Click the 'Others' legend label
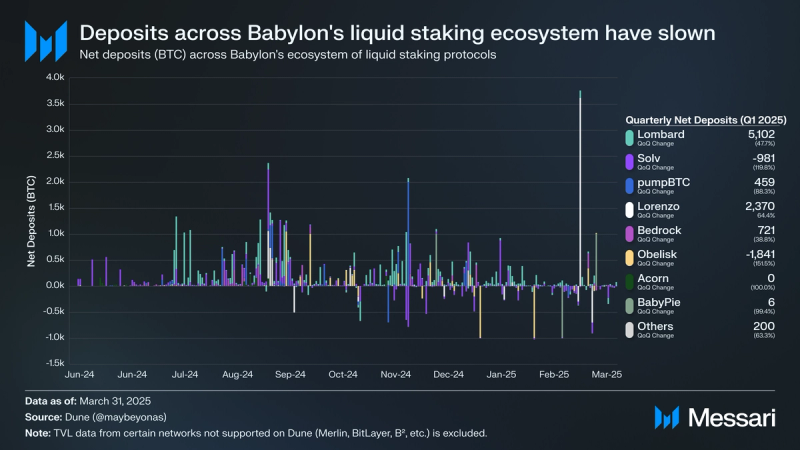The width and height of the screenshot is (800, 450). (x=655, y=326)
